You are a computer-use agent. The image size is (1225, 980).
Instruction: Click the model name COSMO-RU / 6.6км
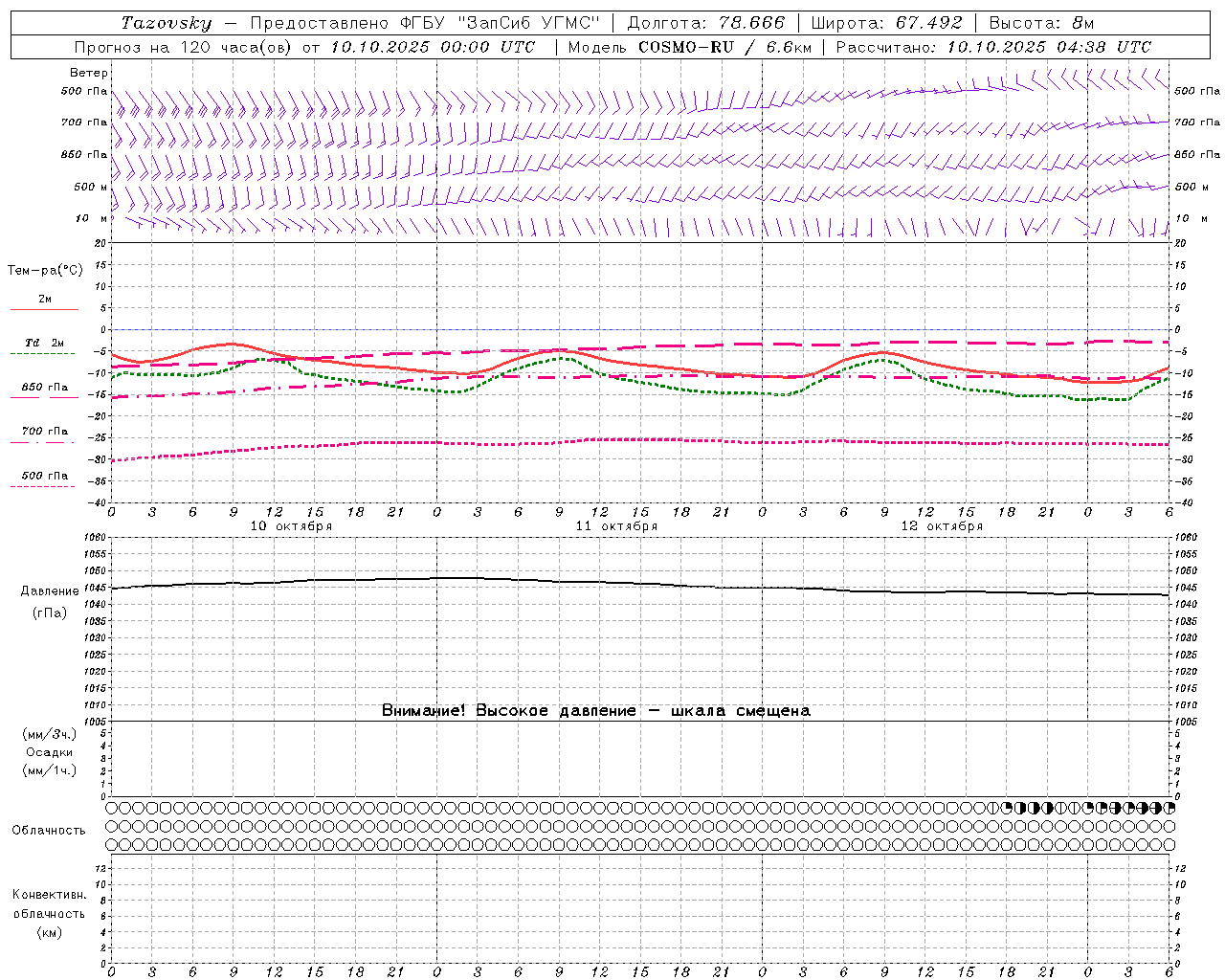point(724,47)
